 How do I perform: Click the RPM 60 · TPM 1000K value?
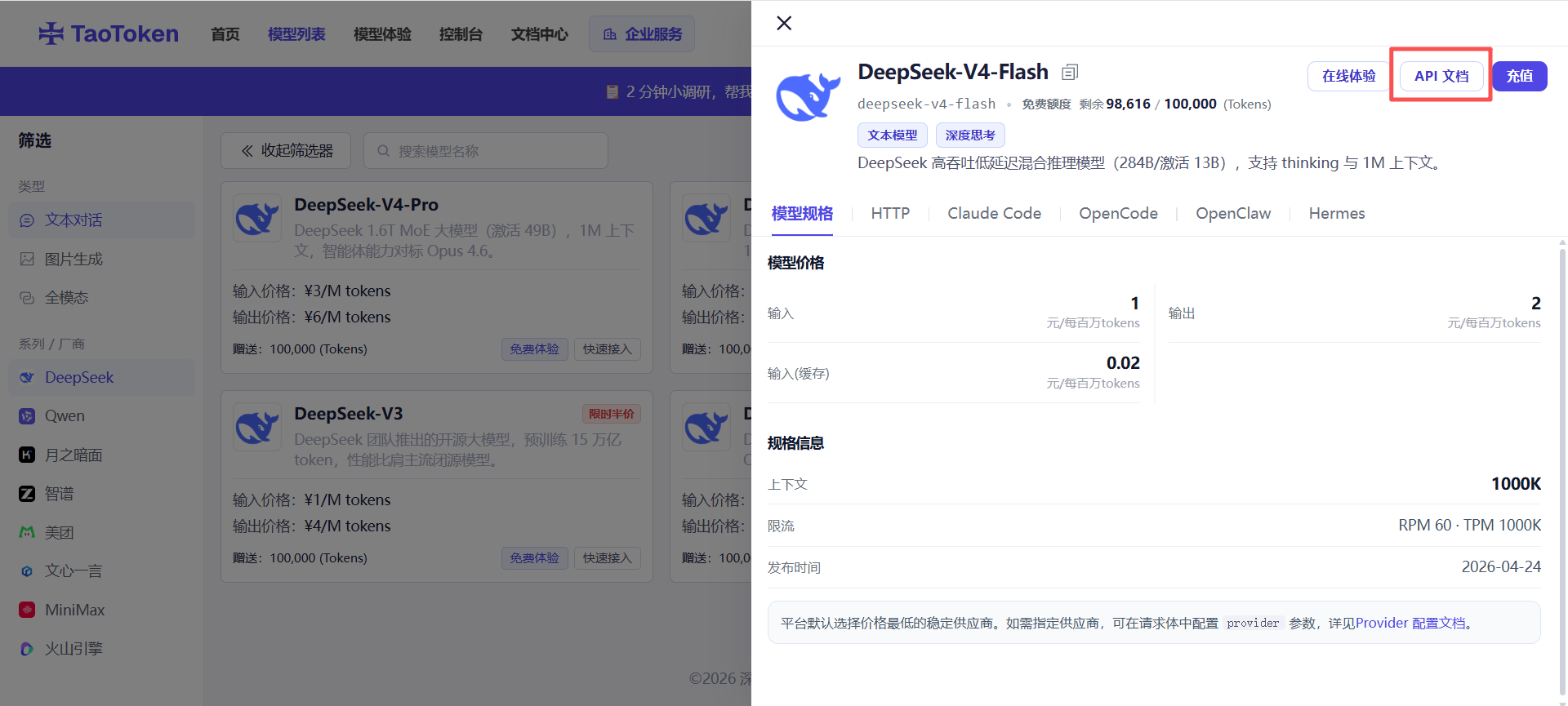tap(1470, 525)
